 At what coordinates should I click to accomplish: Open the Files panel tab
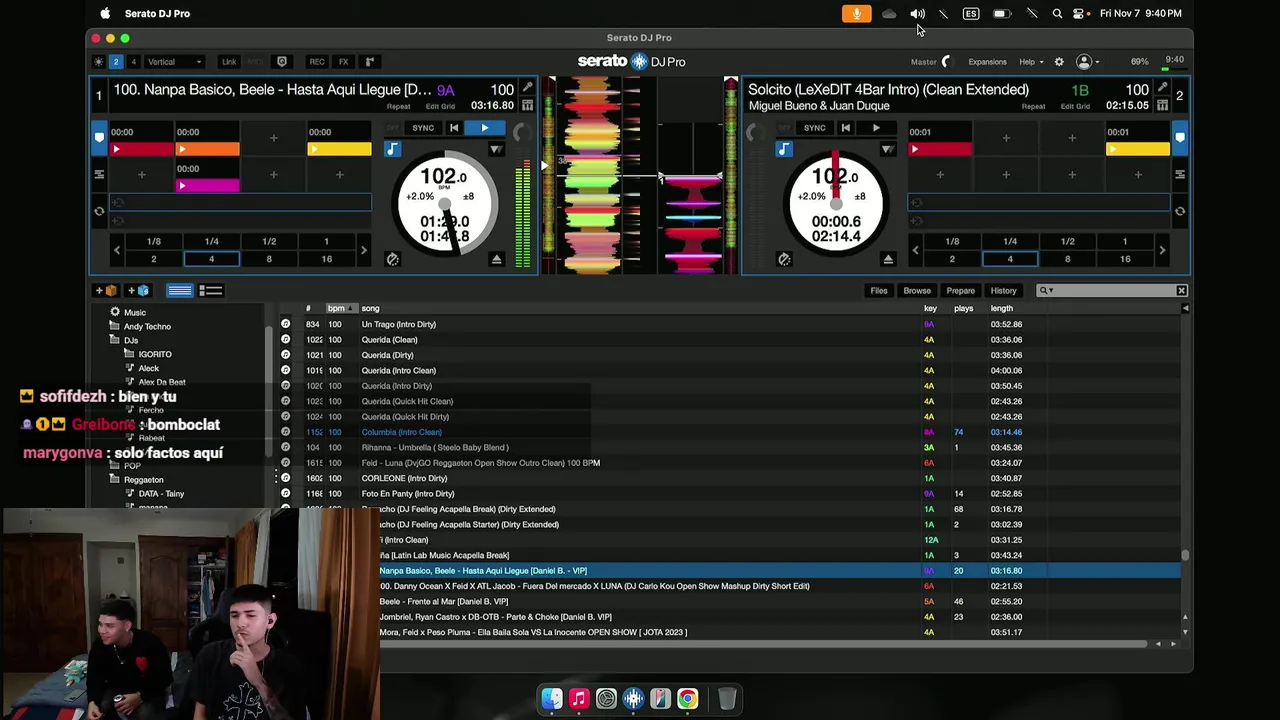878,290
